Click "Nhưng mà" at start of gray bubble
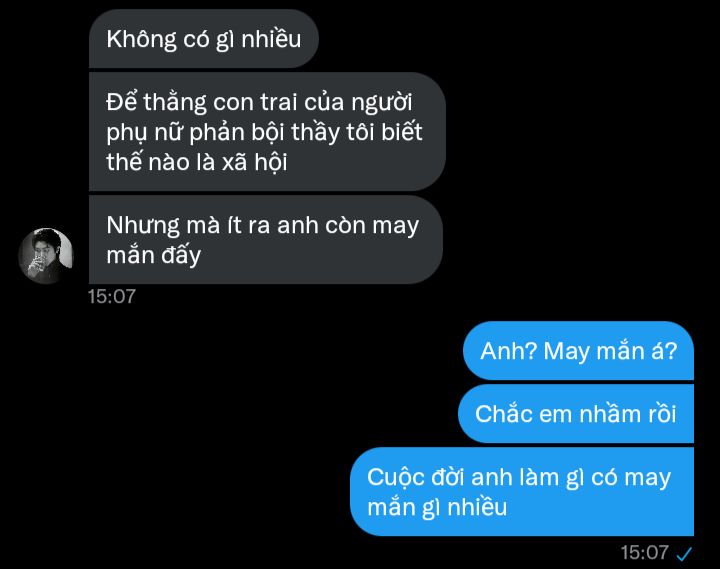 click(x=163, y=225)
